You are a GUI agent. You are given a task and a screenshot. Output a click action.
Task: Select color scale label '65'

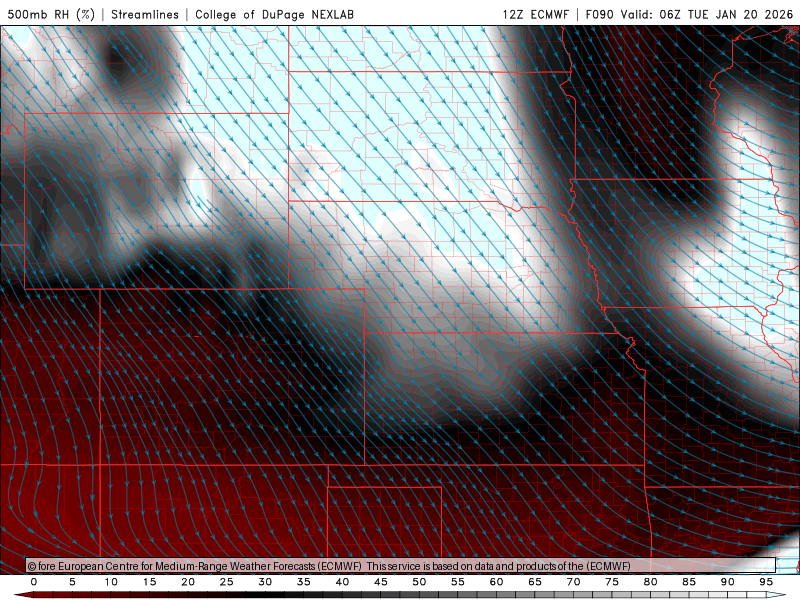535,582
